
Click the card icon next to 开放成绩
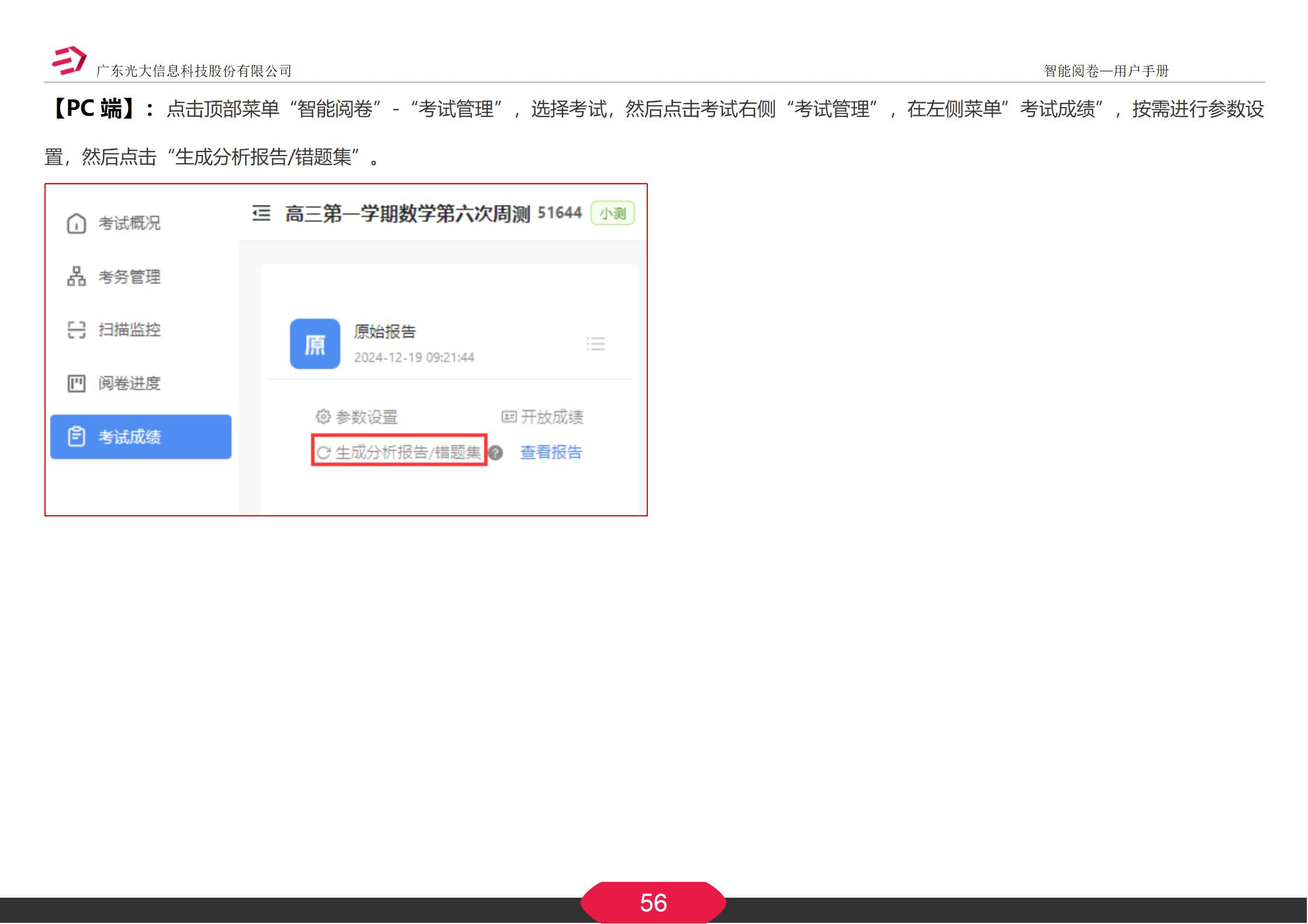(508, 417)
